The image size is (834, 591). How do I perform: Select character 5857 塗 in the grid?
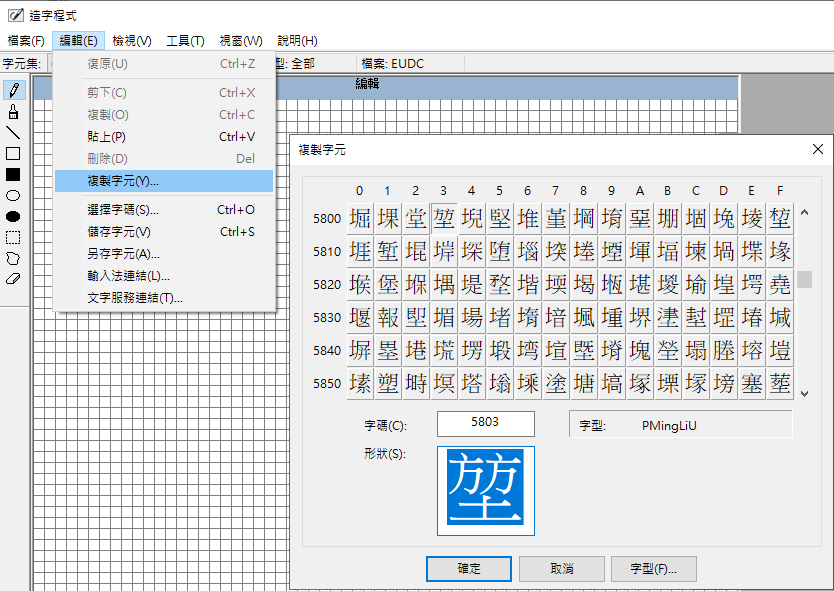coord(556,383)
